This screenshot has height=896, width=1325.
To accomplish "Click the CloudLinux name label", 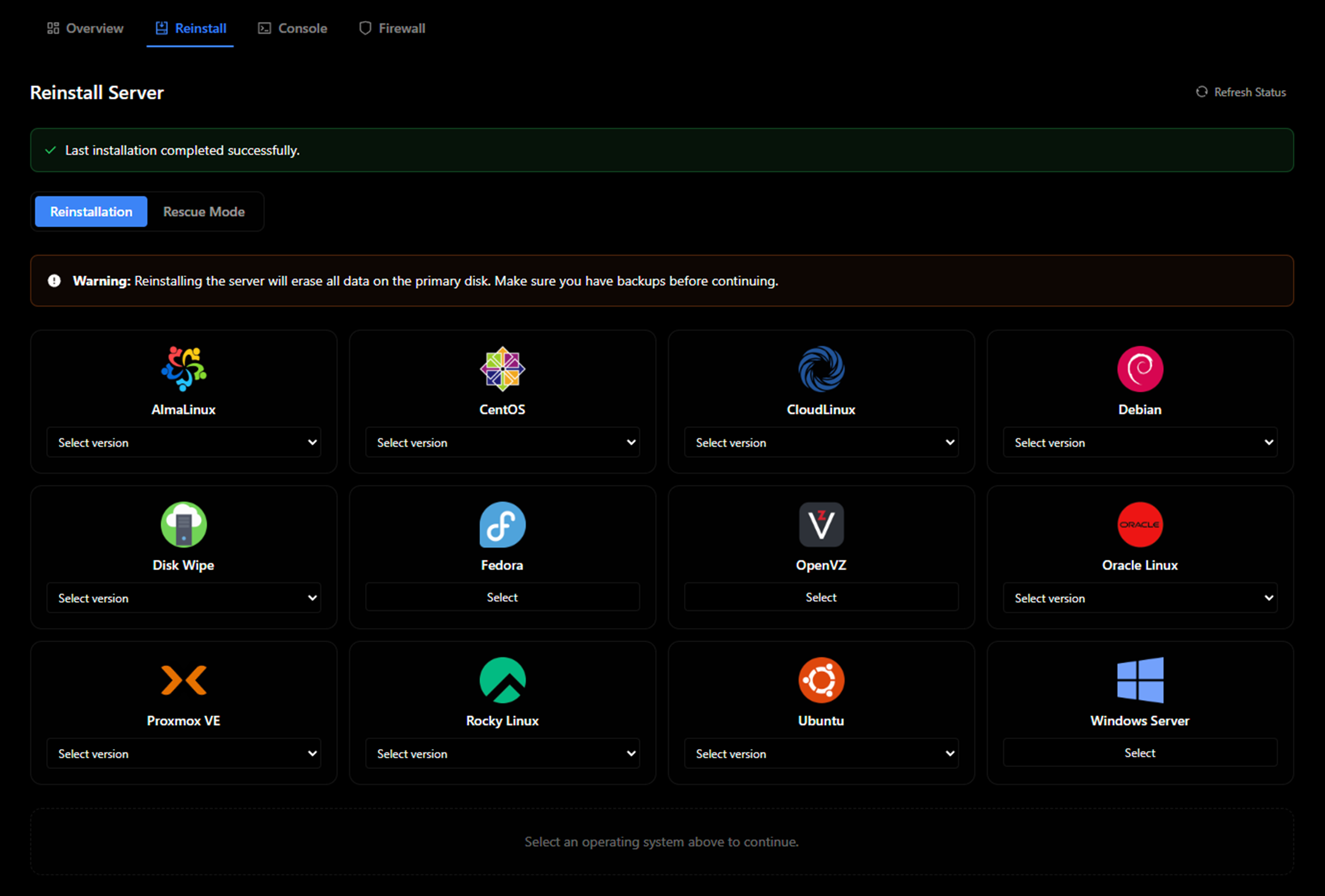I will pyautogui.click(x=821, y=410).
